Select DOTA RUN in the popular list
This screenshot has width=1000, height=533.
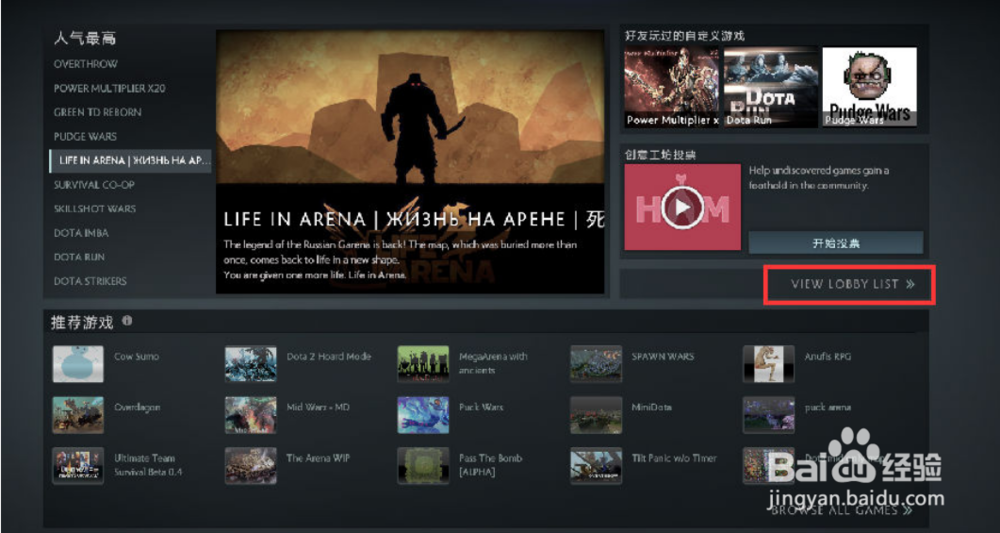tap(79, 257)
